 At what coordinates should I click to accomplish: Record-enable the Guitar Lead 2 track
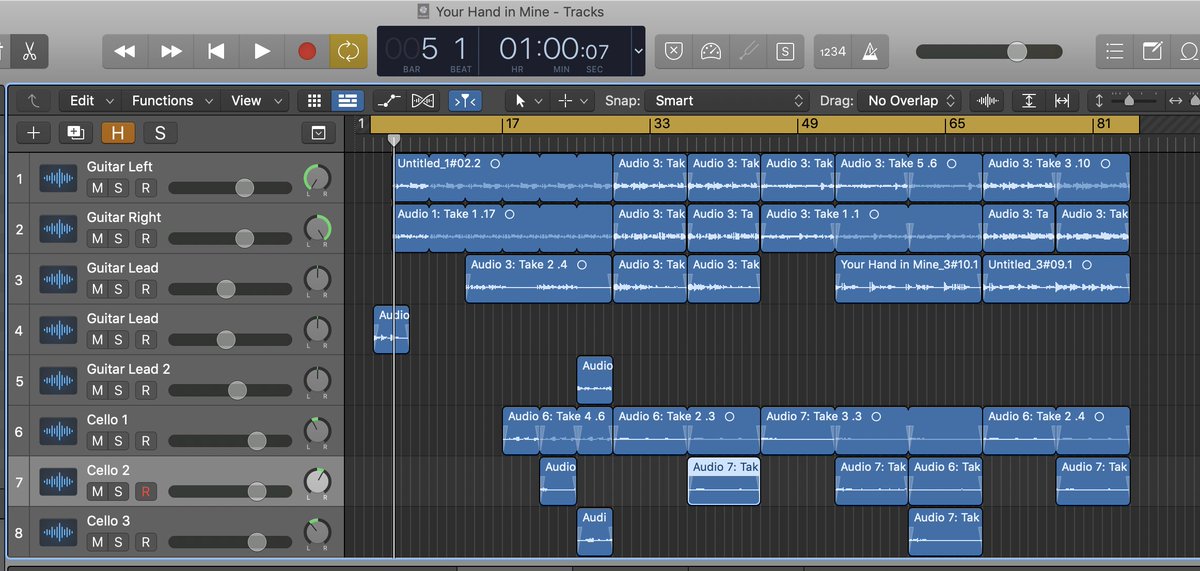(145, 390)
